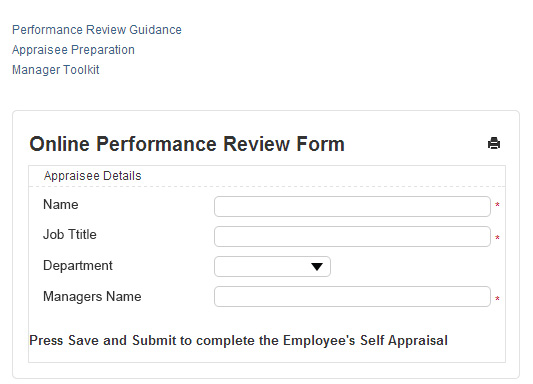
Task: Select the Appraisee Details section header
Action: (x=92, y=176)
